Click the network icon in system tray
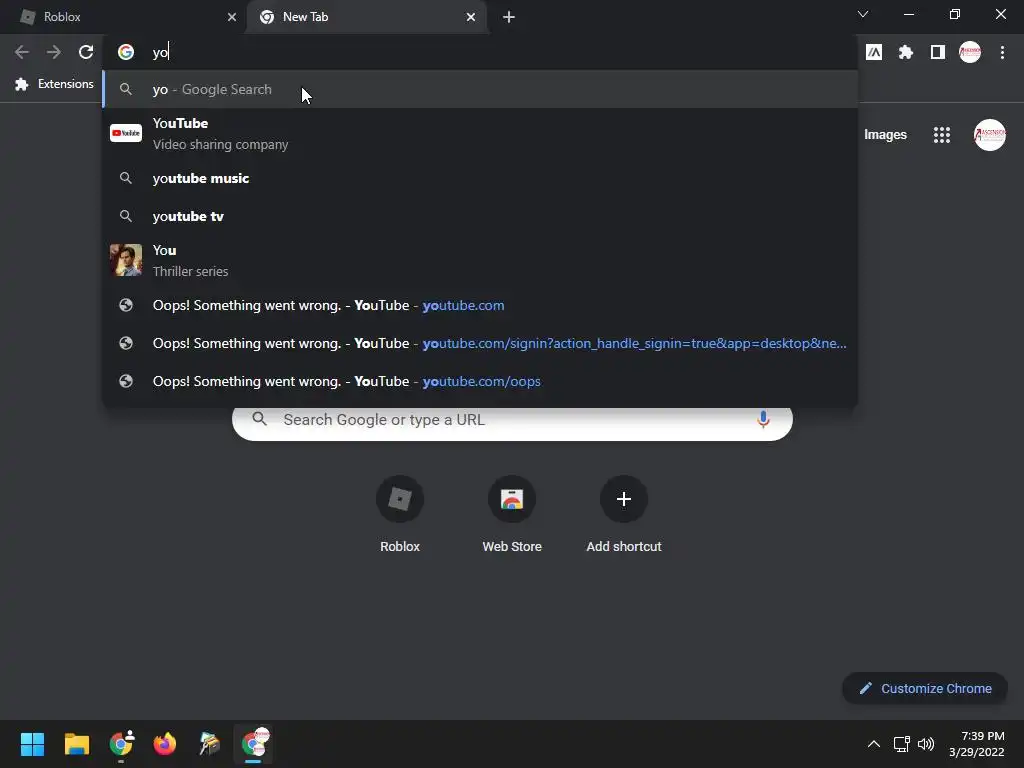 coord(902,744)
